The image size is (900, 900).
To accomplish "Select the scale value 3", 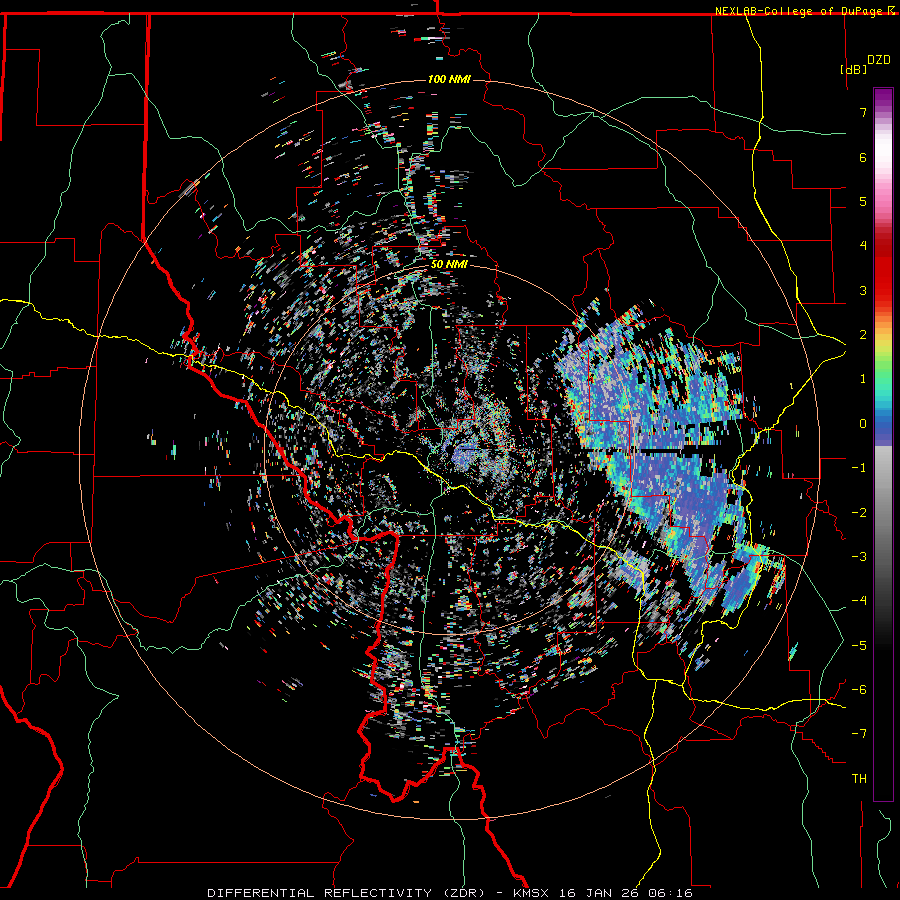I will 863,290.
